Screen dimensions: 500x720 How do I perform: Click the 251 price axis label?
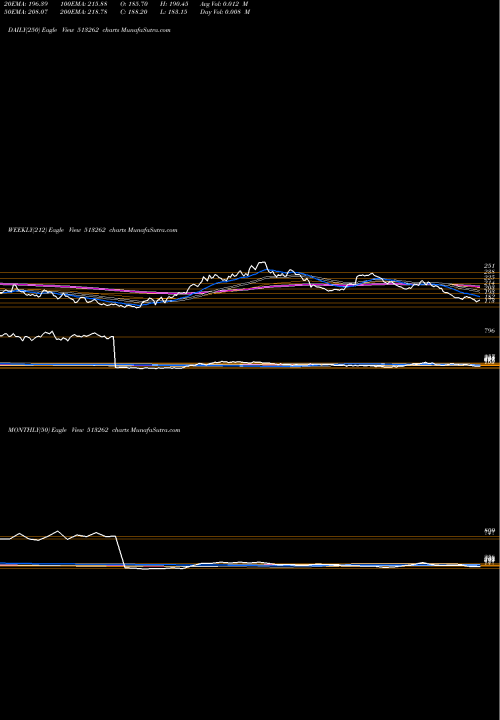(489, 266)
